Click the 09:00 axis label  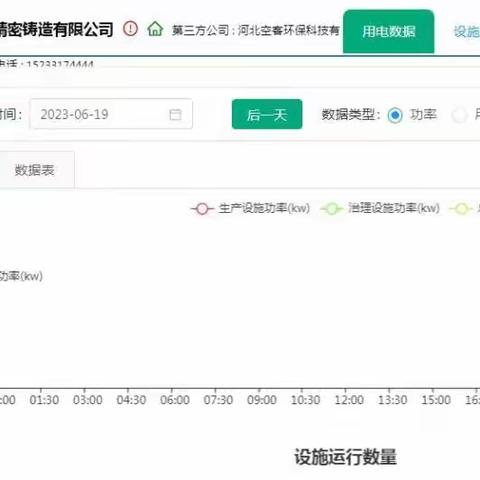click(262, 400)
